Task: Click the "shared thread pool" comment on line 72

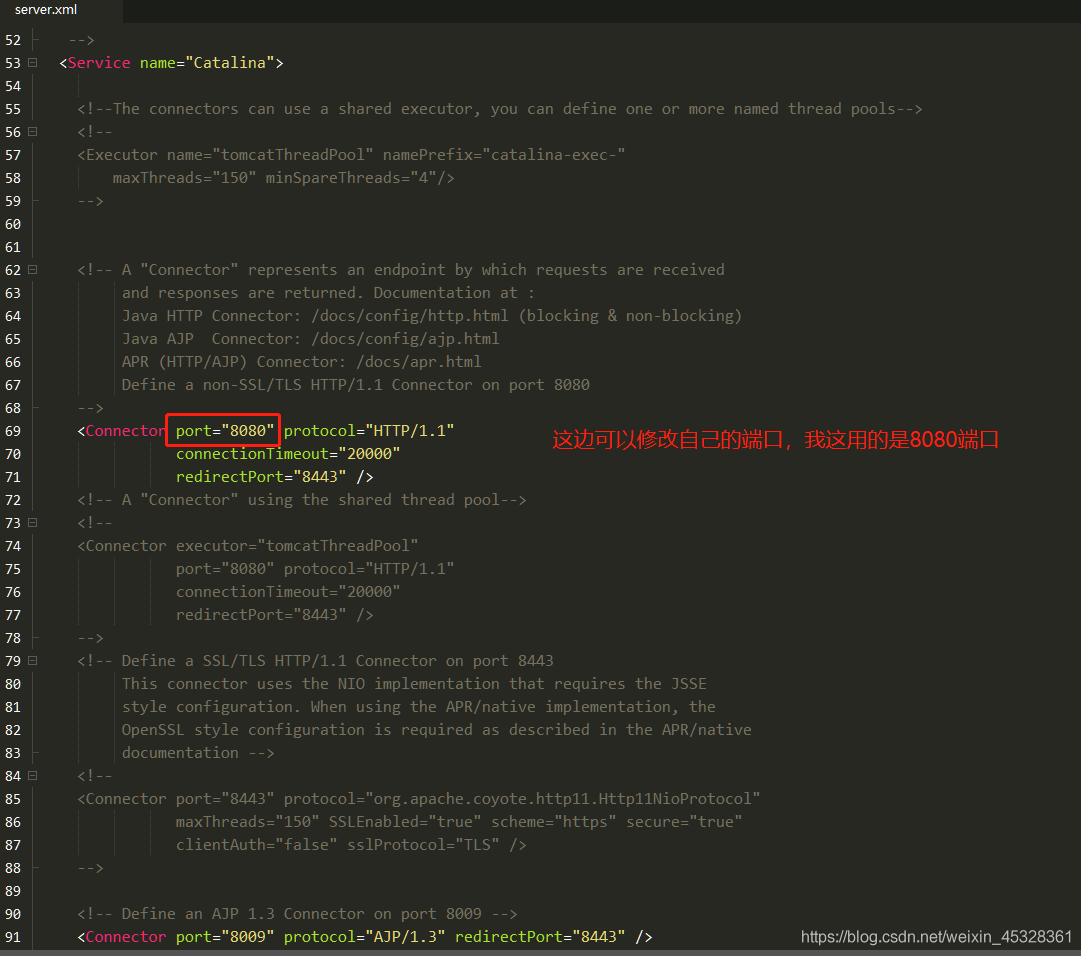Action: tap(301, 500)
